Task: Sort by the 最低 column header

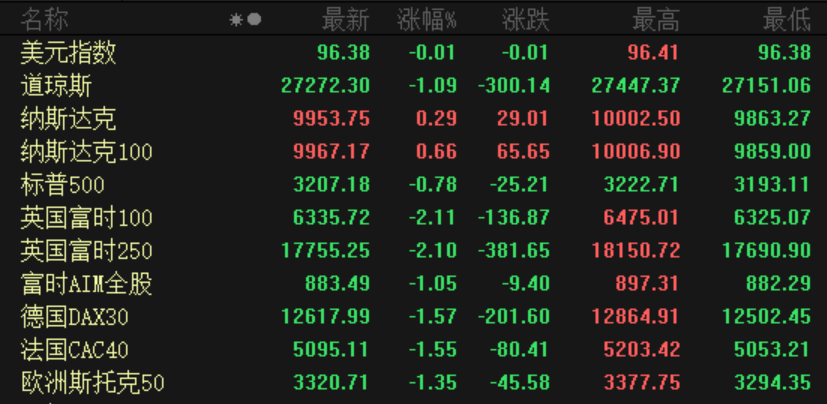Action: (786, 21)
